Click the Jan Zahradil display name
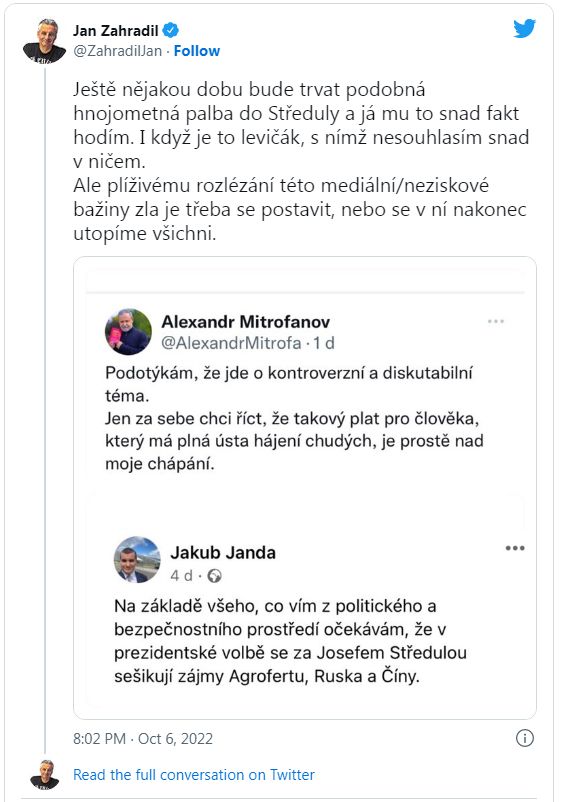This screenshot has height=802, width=562. (116, 31)
